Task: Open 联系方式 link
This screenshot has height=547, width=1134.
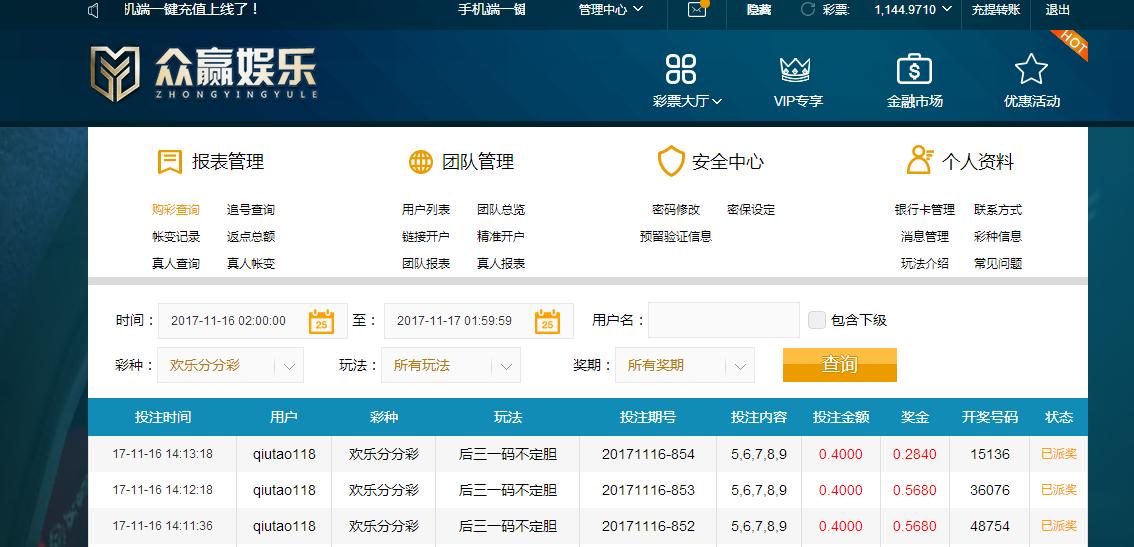Action: [x=998, y=210]
